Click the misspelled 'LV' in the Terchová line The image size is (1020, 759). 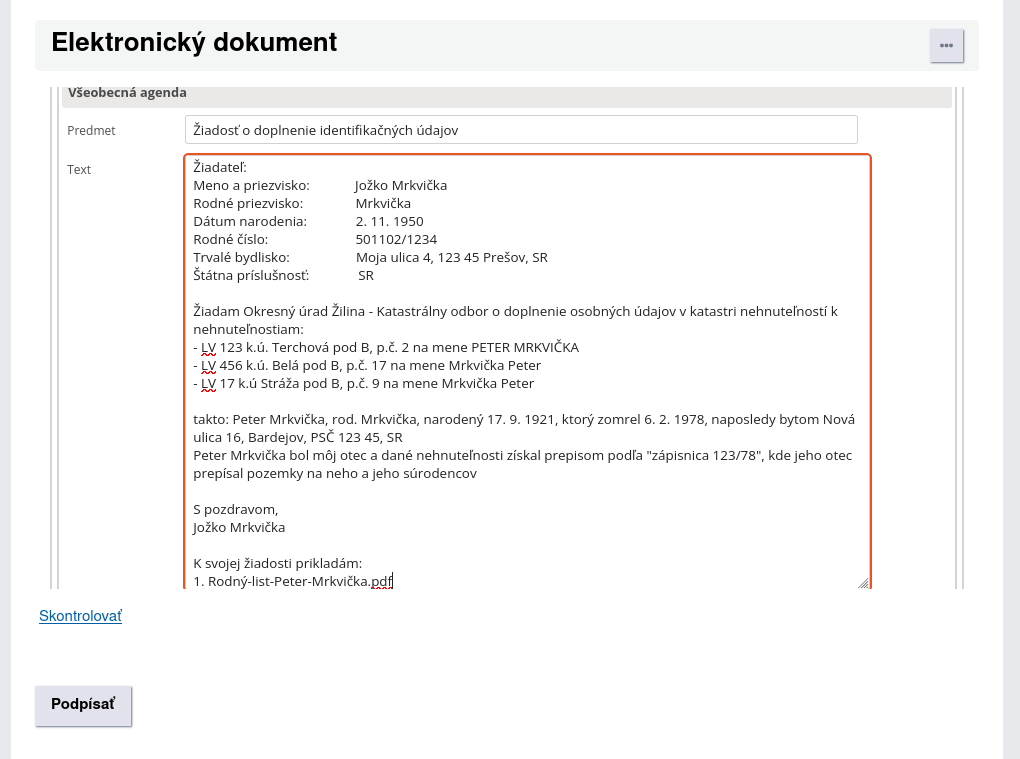pos(209,348)
